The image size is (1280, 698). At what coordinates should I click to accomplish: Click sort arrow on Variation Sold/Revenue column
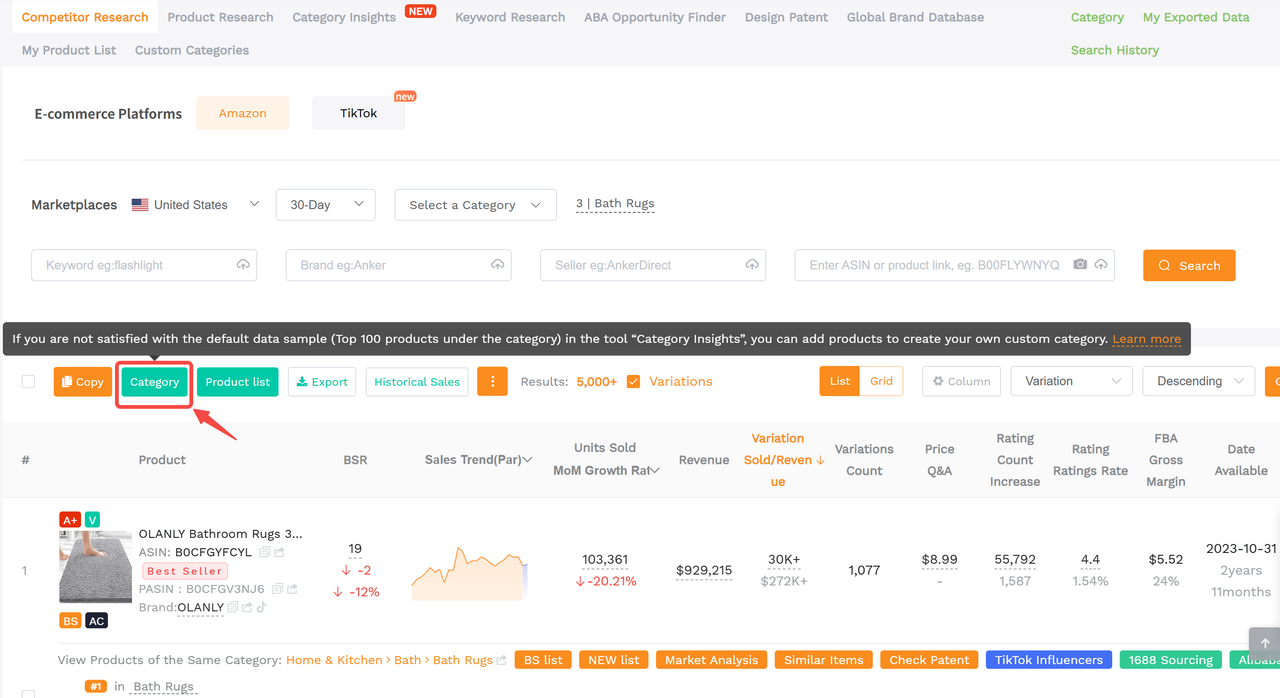point(820,460)
